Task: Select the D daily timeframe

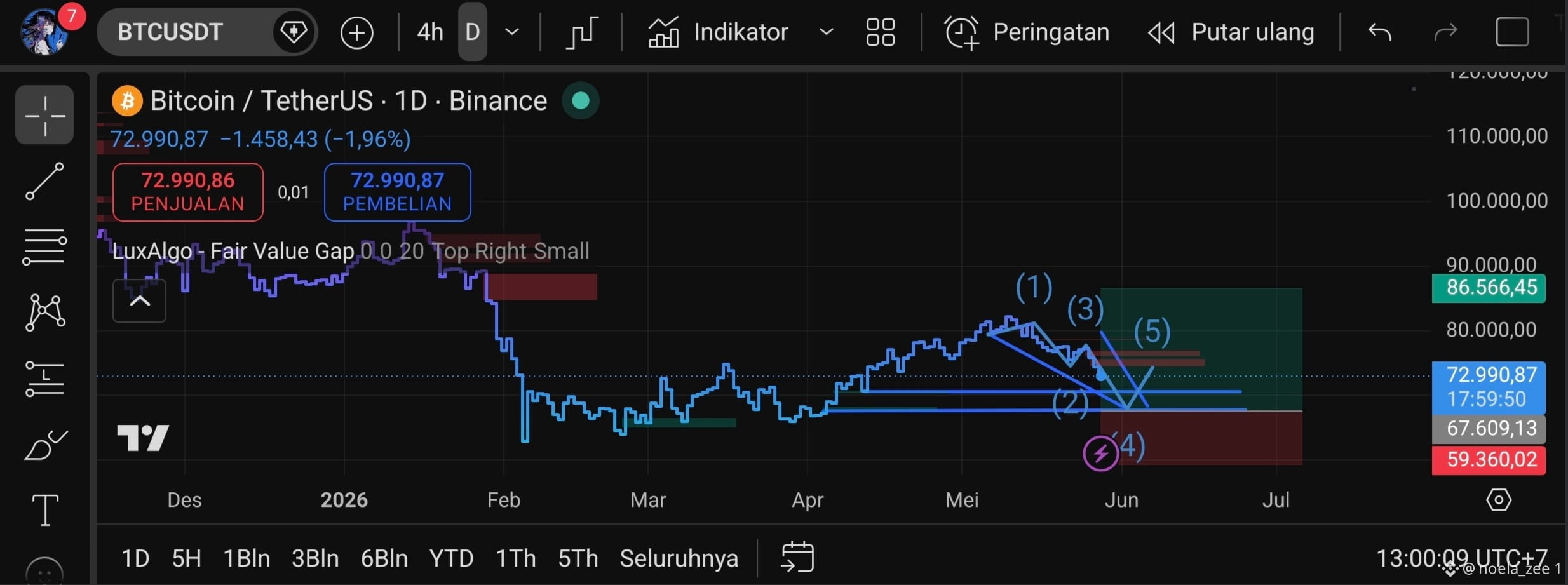Action: tap(472, 32)
